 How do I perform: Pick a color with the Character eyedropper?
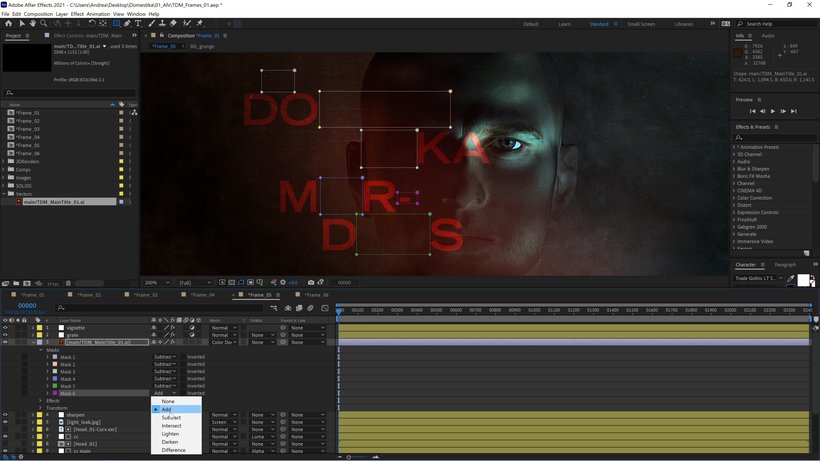pyautogui.click(x=791, y=279)
